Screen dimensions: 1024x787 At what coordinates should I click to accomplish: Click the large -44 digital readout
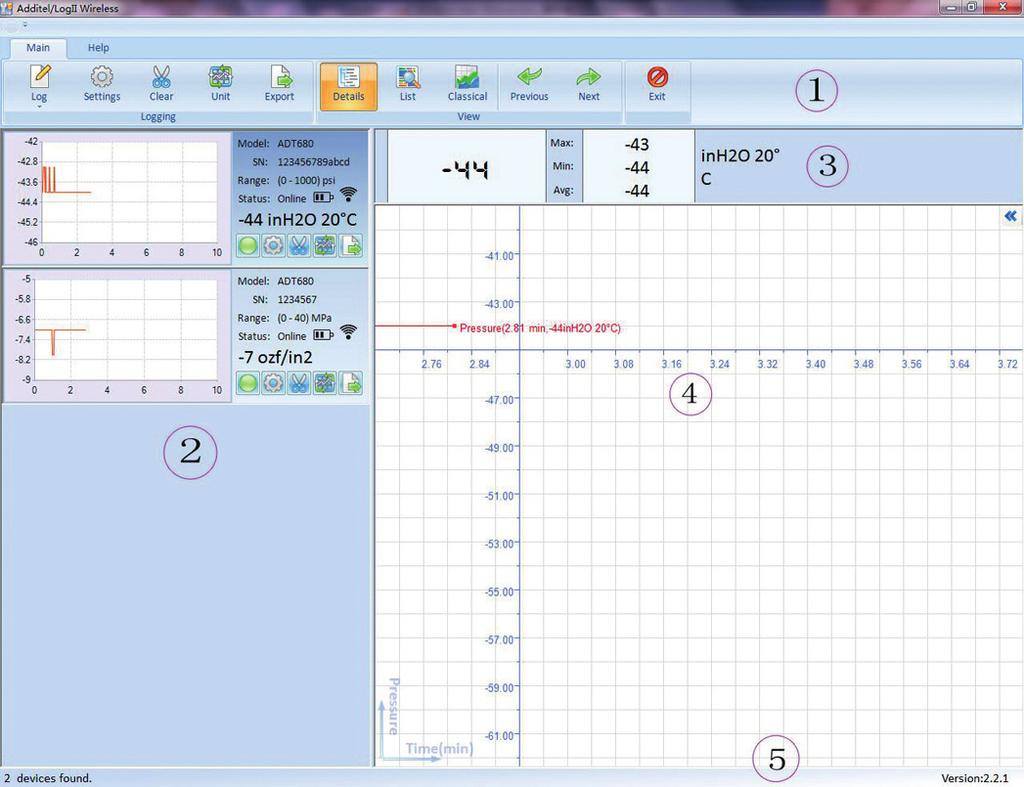(x=465, y=170)
